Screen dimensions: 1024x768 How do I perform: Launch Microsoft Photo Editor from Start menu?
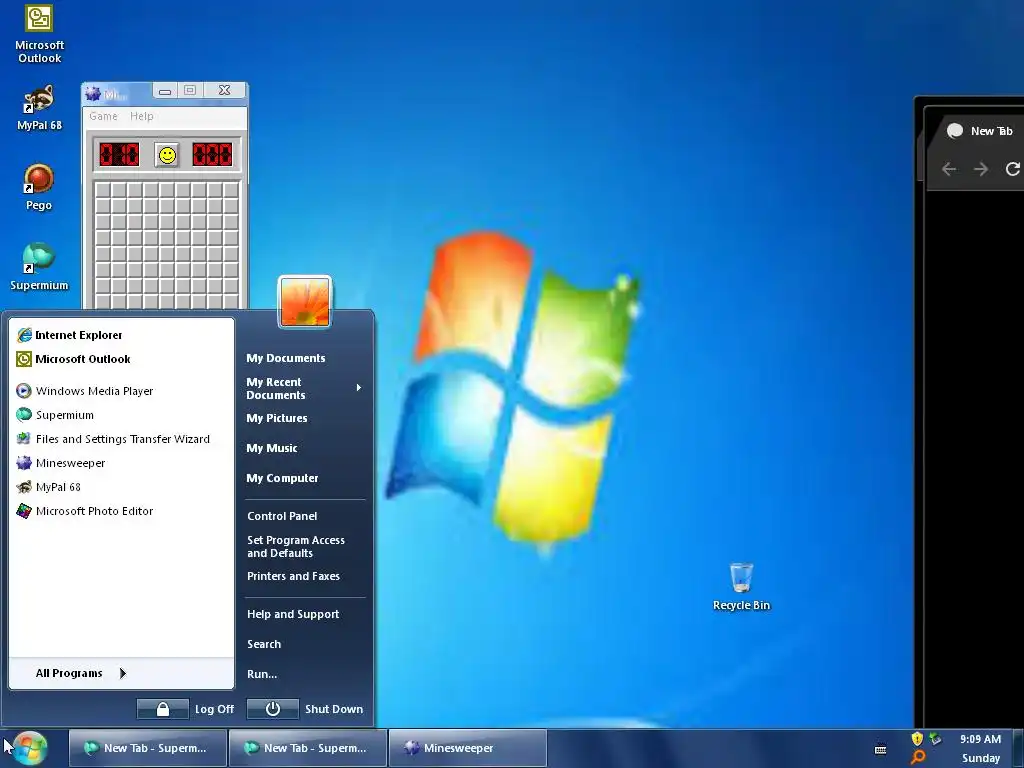point(121,511)
